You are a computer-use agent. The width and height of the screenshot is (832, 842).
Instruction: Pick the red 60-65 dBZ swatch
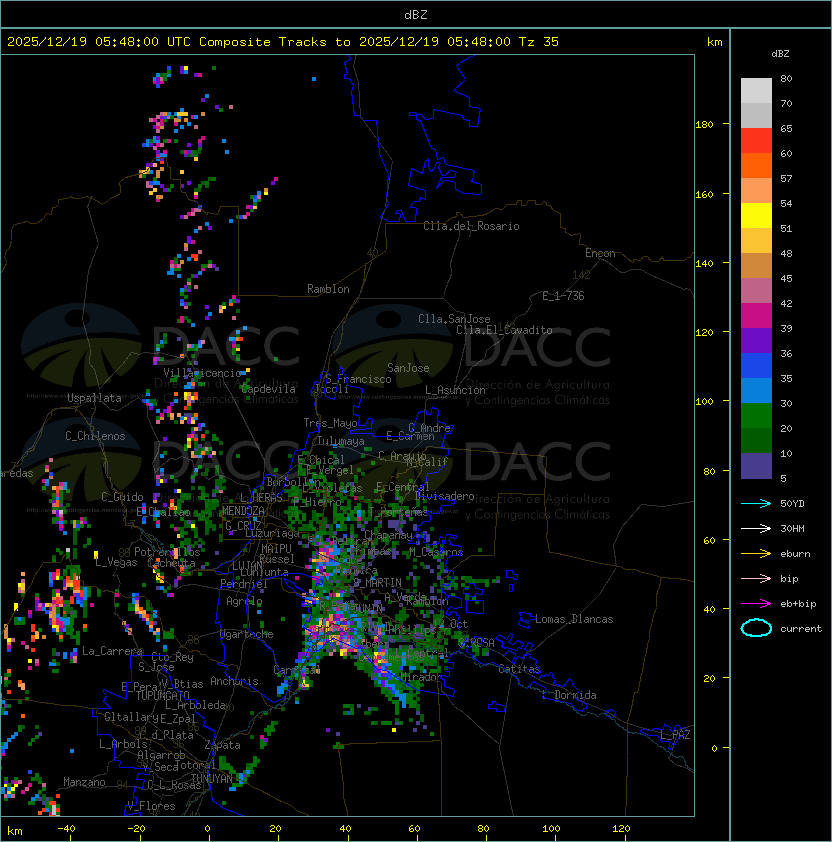[x=756, y=141]
